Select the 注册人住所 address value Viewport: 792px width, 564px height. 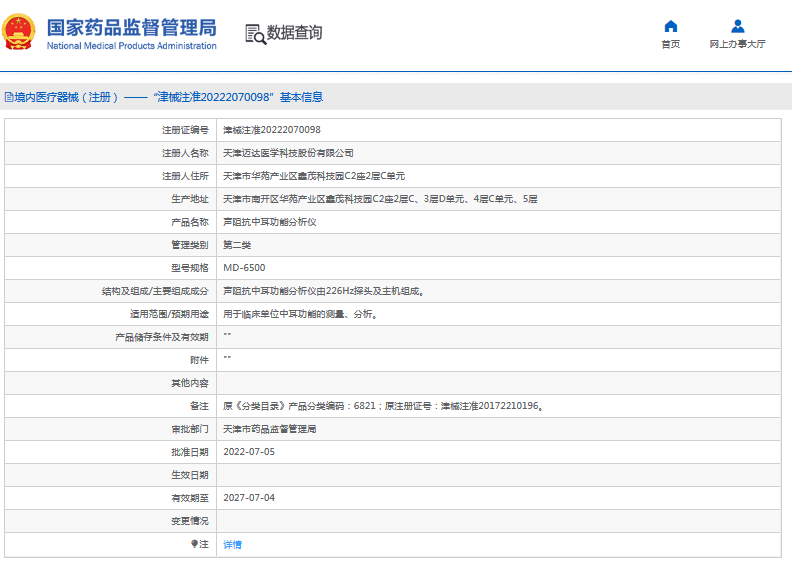click(314, 176)
